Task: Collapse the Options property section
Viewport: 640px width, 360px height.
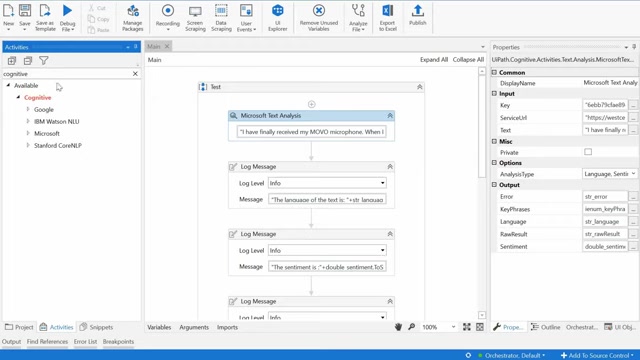Action: (x=494, y=162)
